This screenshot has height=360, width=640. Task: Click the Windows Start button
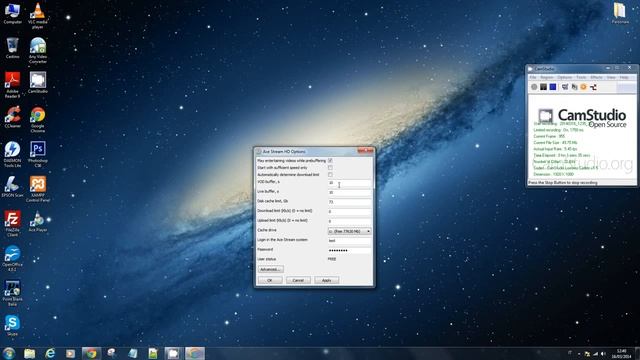point(9,353)
